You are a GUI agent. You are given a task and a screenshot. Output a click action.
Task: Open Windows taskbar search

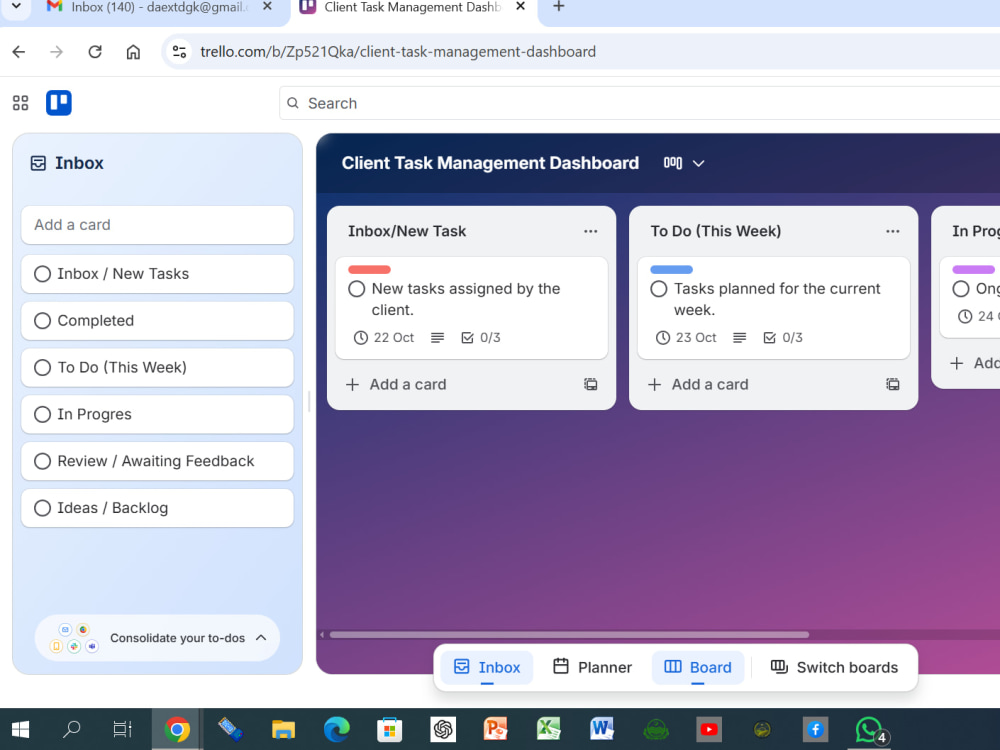tap(71, 729)
